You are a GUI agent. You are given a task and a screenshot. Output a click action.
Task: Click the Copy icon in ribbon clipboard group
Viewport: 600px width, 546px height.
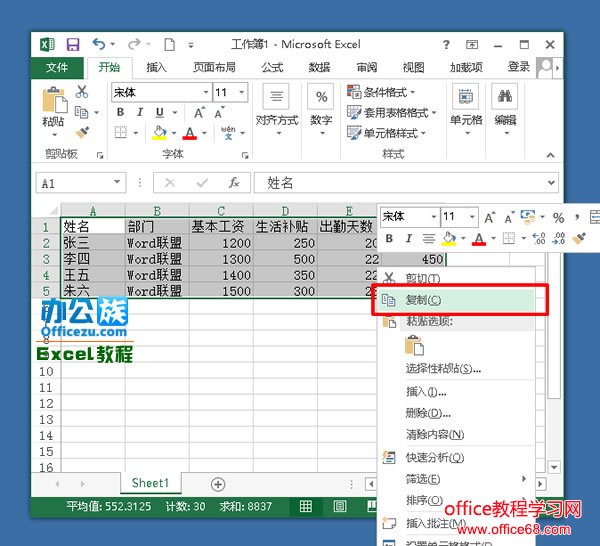[82, 112]
